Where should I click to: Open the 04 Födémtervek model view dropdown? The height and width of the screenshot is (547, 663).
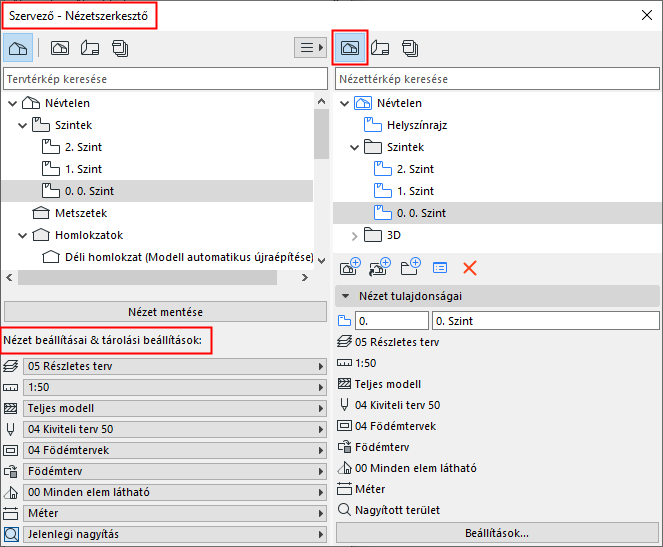coord(175,451)
